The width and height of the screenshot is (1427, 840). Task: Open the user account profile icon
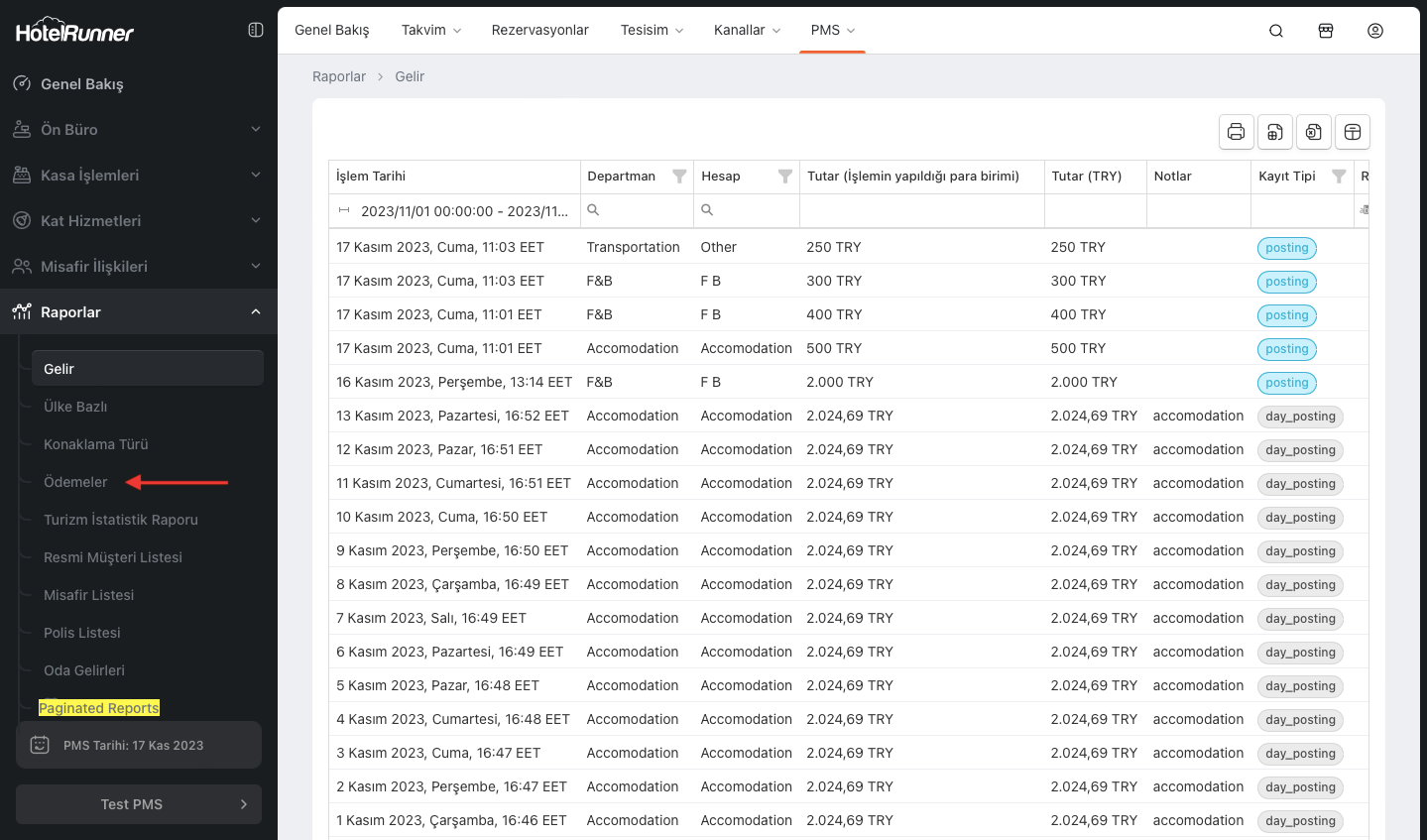click(x=1375, y=31)
